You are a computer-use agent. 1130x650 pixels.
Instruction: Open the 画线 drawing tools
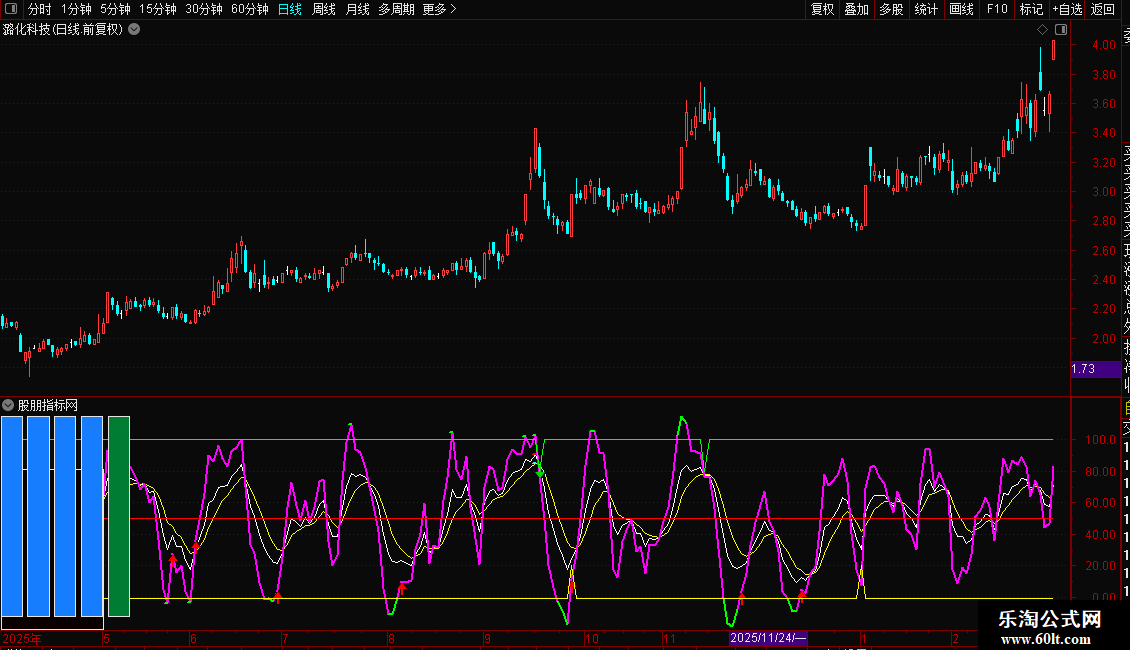(x=961, y=9)
